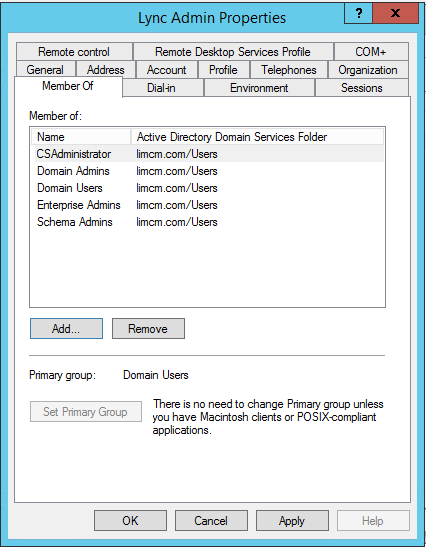This screenshot has width=426, height=549.
Task: Click limcm.com/Users folder for Enterprise Admins
Action: pyautogui.click(x=177, y=205)
